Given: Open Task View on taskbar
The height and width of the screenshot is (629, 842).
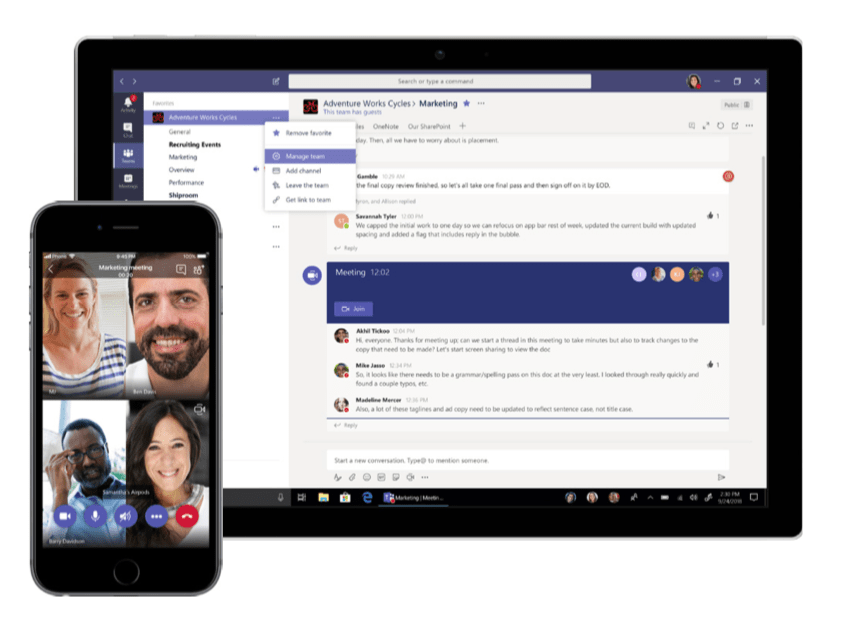Looking at the screenshot, I should [302, 497].
